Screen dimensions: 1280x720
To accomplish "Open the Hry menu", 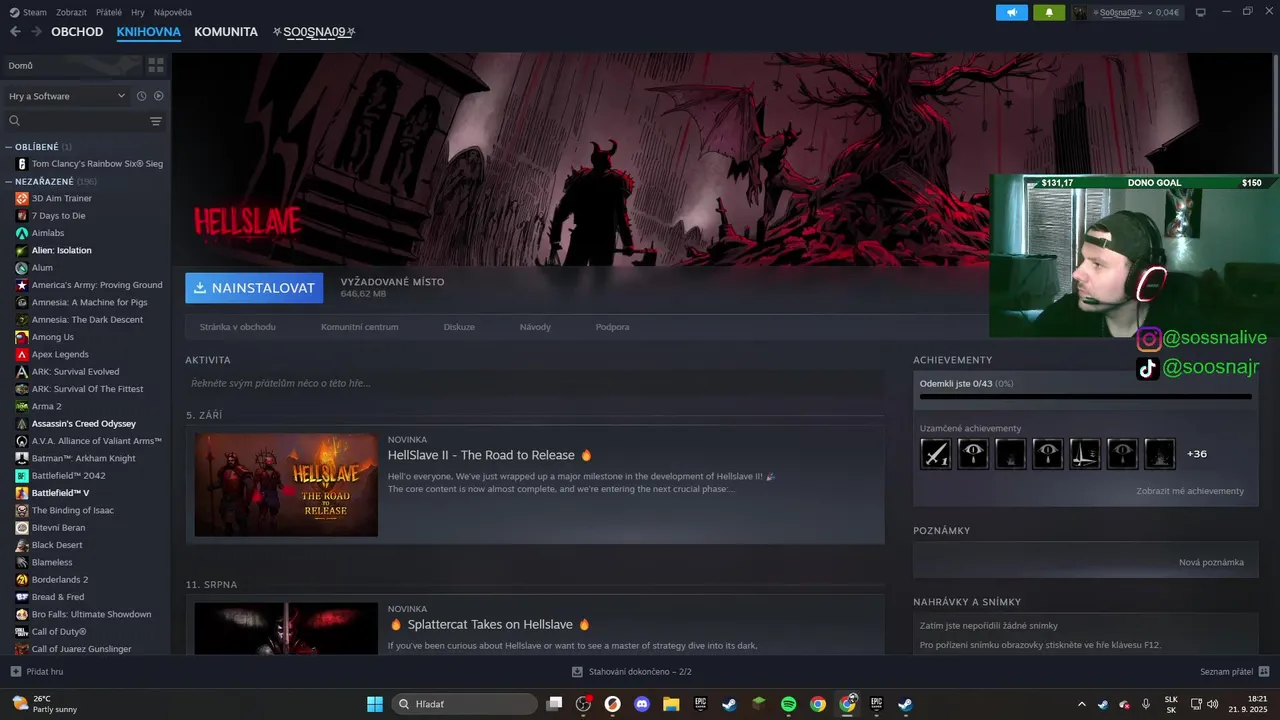I will tap(138, 12).
